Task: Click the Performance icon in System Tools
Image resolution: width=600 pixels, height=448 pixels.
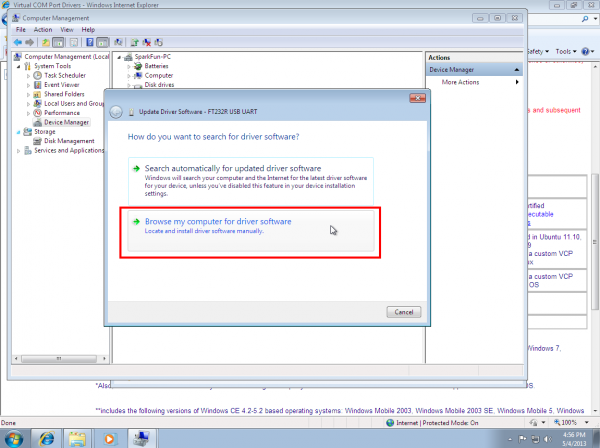Action: click(37, 113)
